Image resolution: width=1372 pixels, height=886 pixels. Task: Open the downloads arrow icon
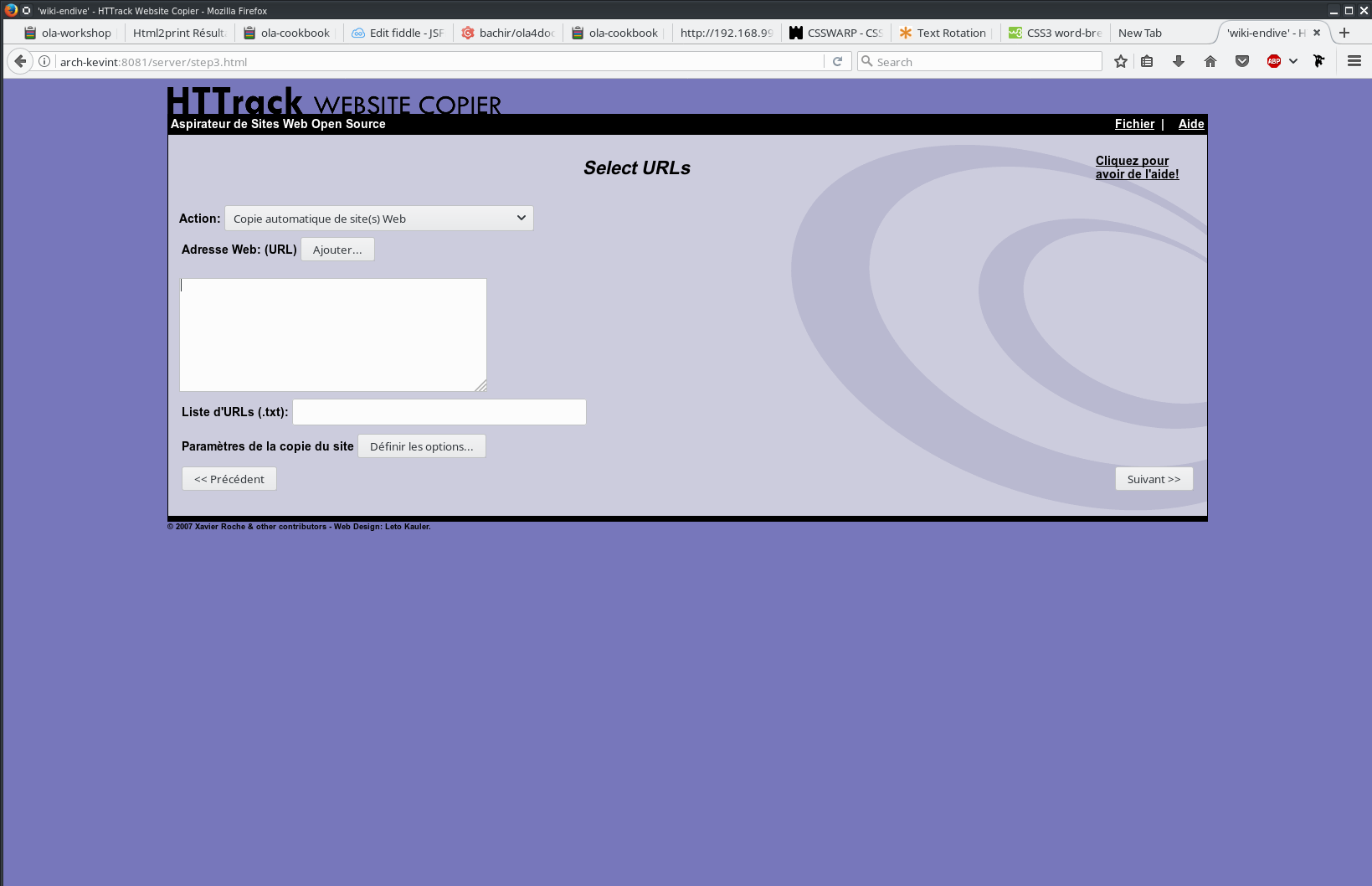point(1179,61)
